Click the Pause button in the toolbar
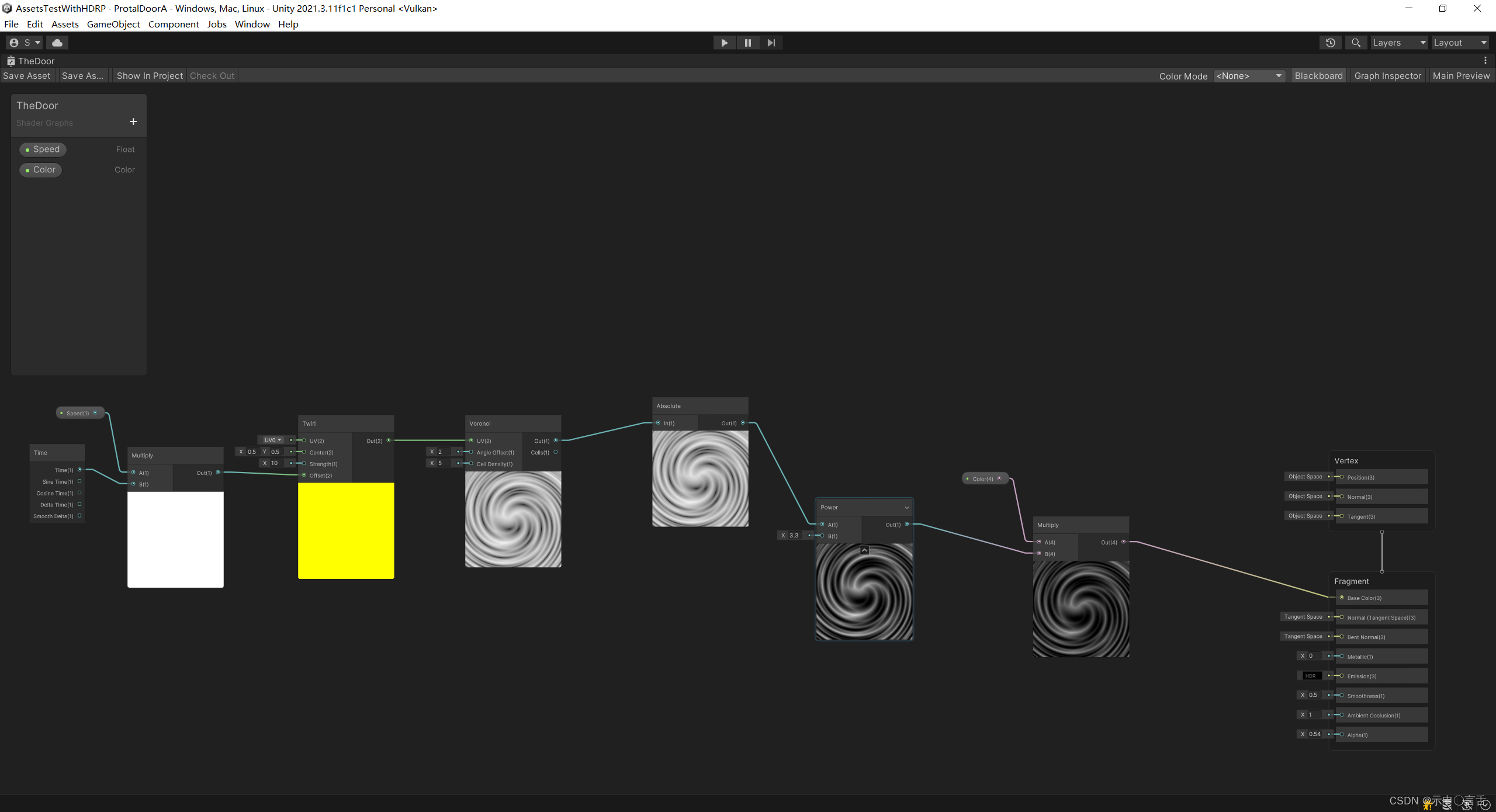The width and height of the screenshot is (1496, 812). coord(747,42)
